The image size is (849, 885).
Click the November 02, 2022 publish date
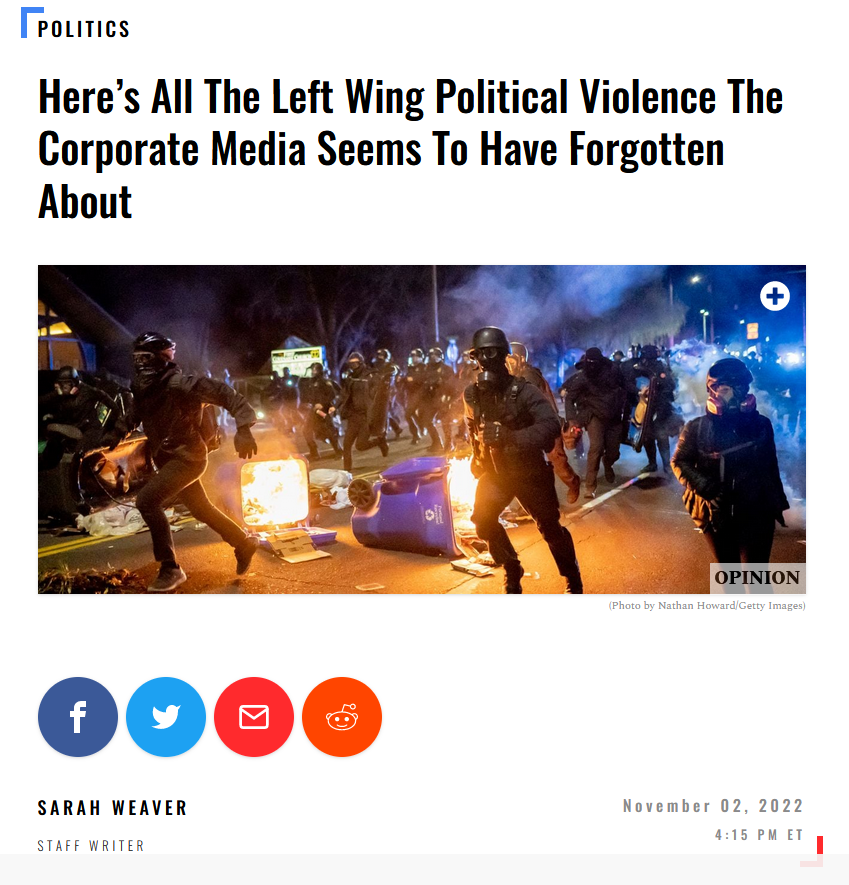click(713, 806)
